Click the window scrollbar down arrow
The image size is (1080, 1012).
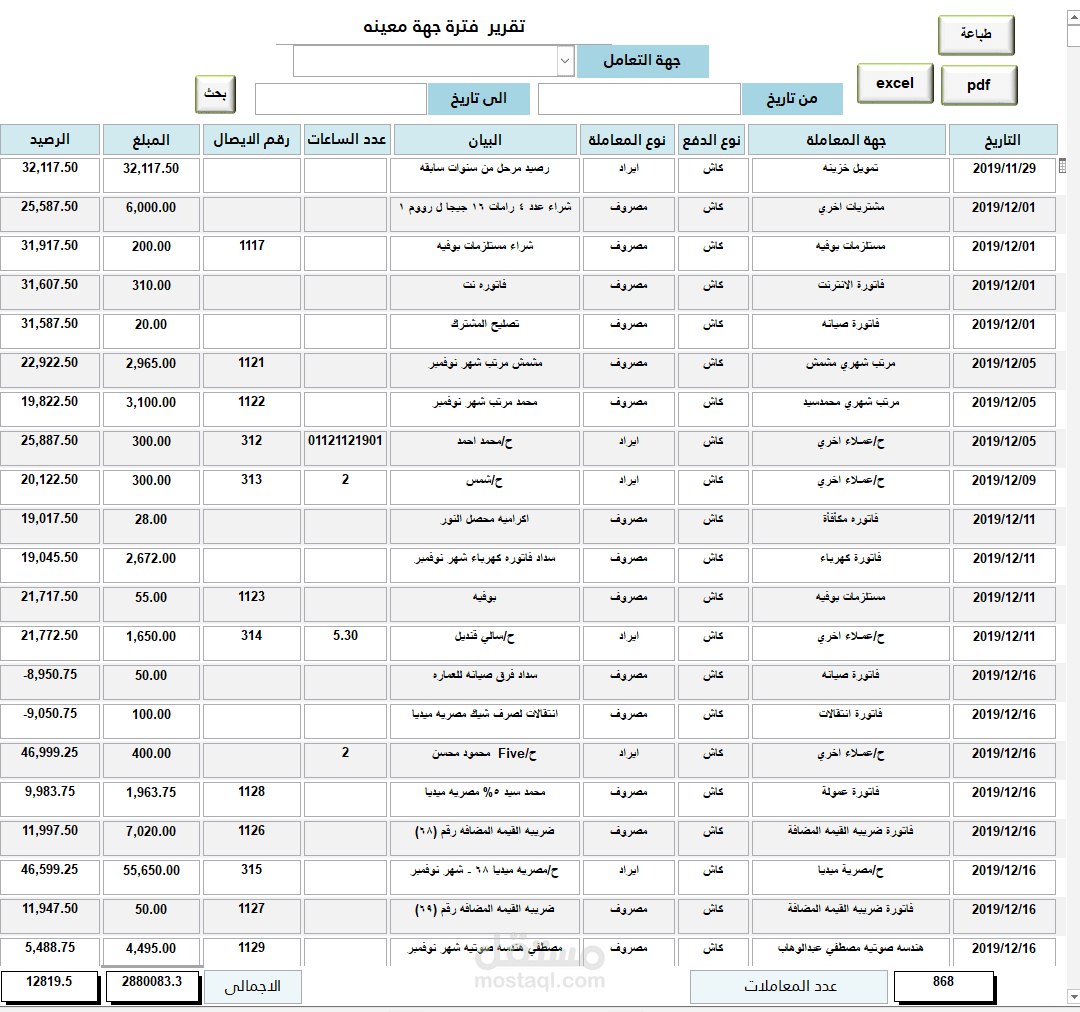pyautogui.click(x=1073, y=998)
